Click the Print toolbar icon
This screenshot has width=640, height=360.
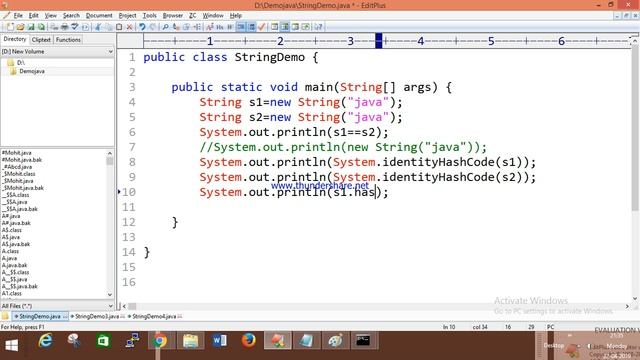pyautogui.click(x=65, y=27)
